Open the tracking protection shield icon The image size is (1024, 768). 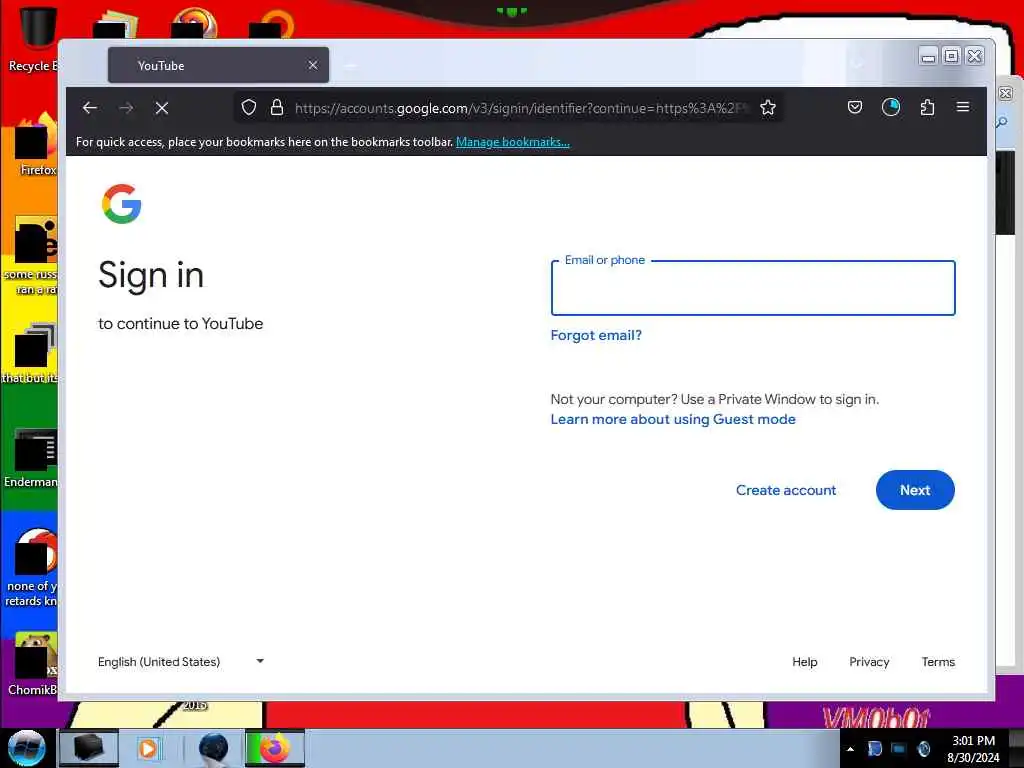(249, 108)
